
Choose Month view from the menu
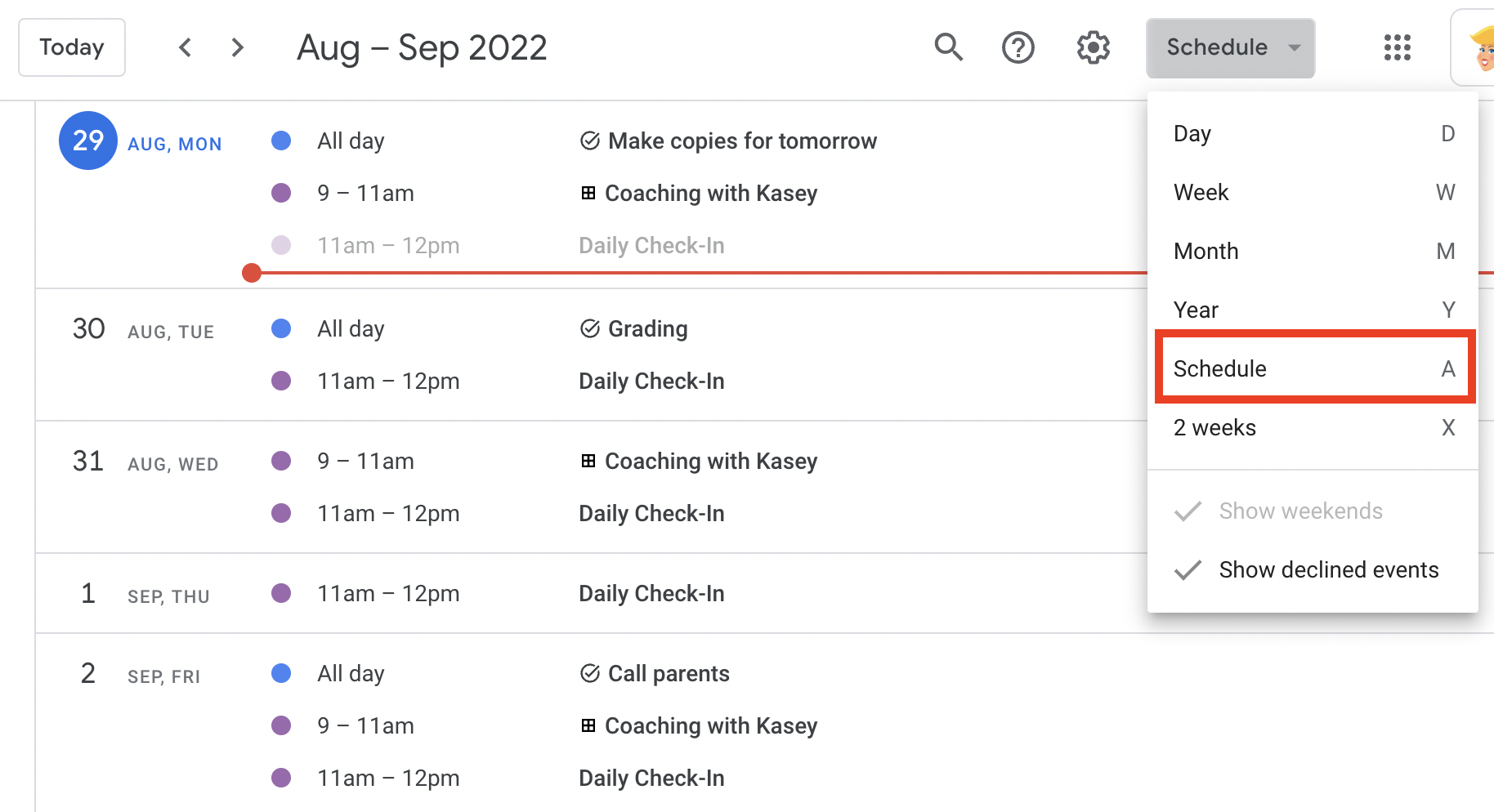tap(1313, 251)
